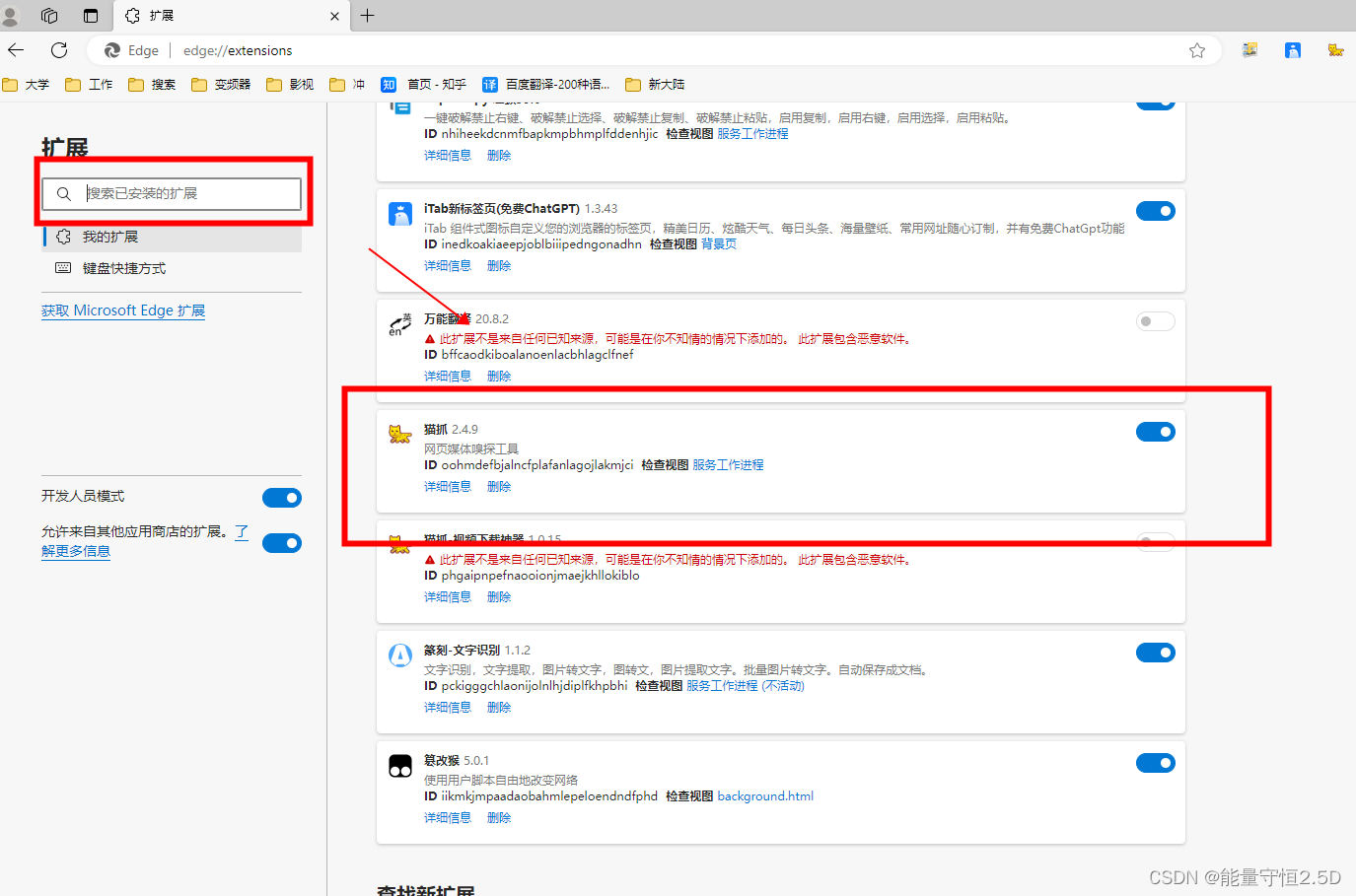Open 详细信息 for 篆刻-文字识别
This screenshot has width=1356, height=896.
click(448, 708)
